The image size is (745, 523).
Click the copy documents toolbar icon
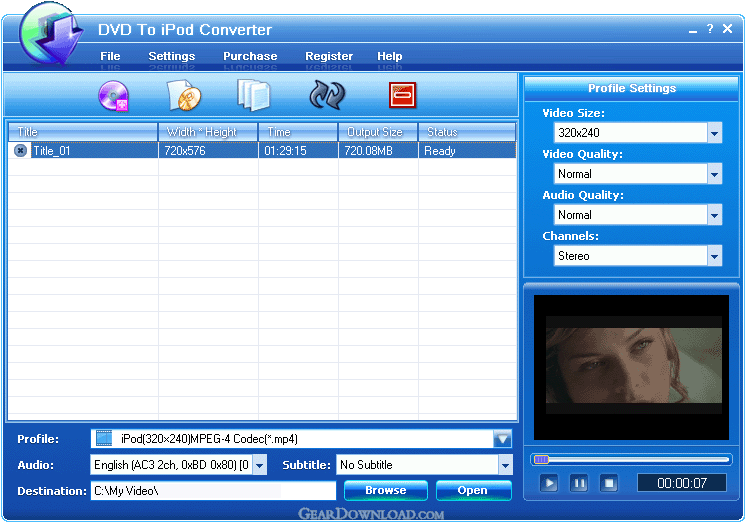point(254,95)
